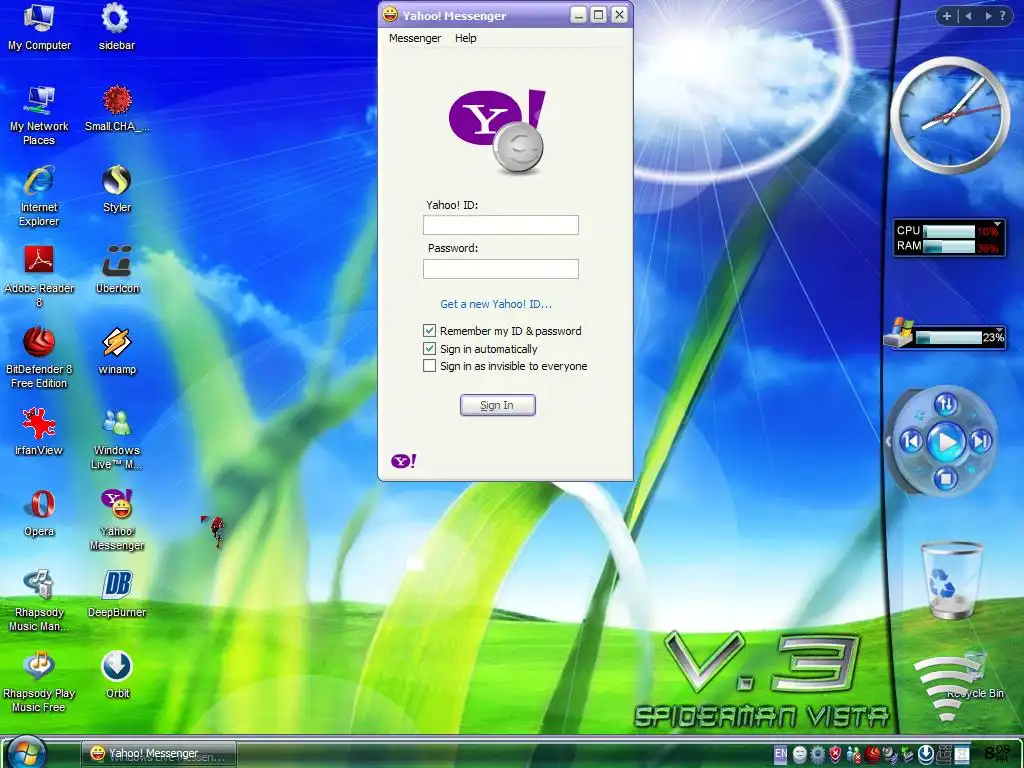The width and height of the screenshot is (1024, 768).
Task: Open the Help menu
Action: click(466, 38)
